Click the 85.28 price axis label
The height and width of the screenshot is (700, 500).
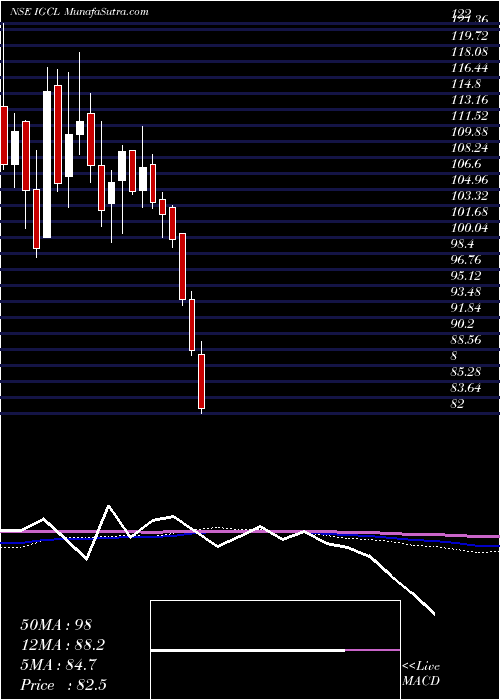coord(466,372)
